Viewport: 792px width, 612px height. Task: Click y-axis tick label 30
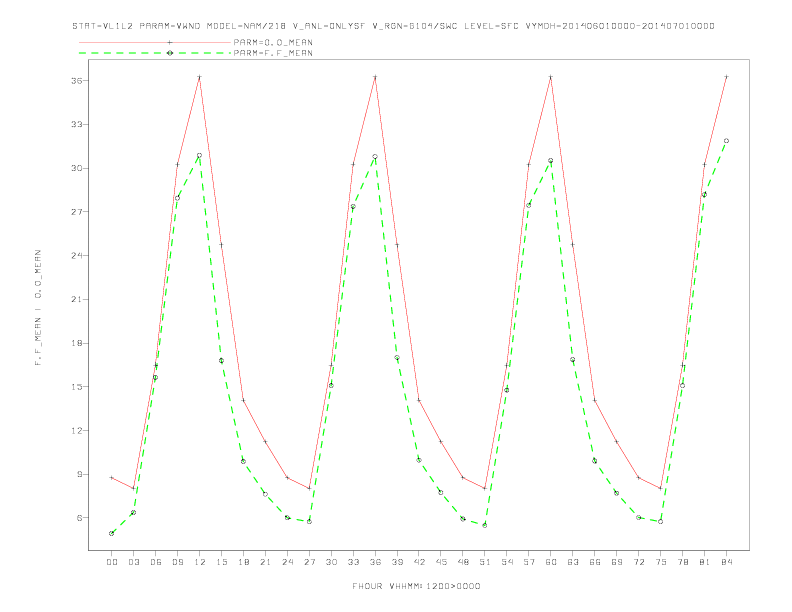click(x=77, y=168)
